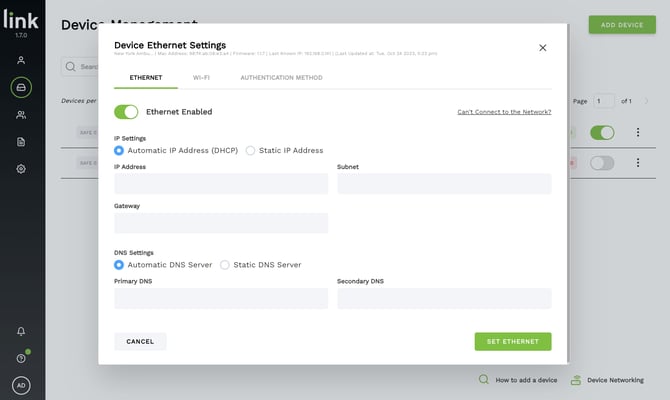Viewport: 670px width, 400px height.
Task: Close the Device Ethernet Settings dialog
Action: (543, 48)
